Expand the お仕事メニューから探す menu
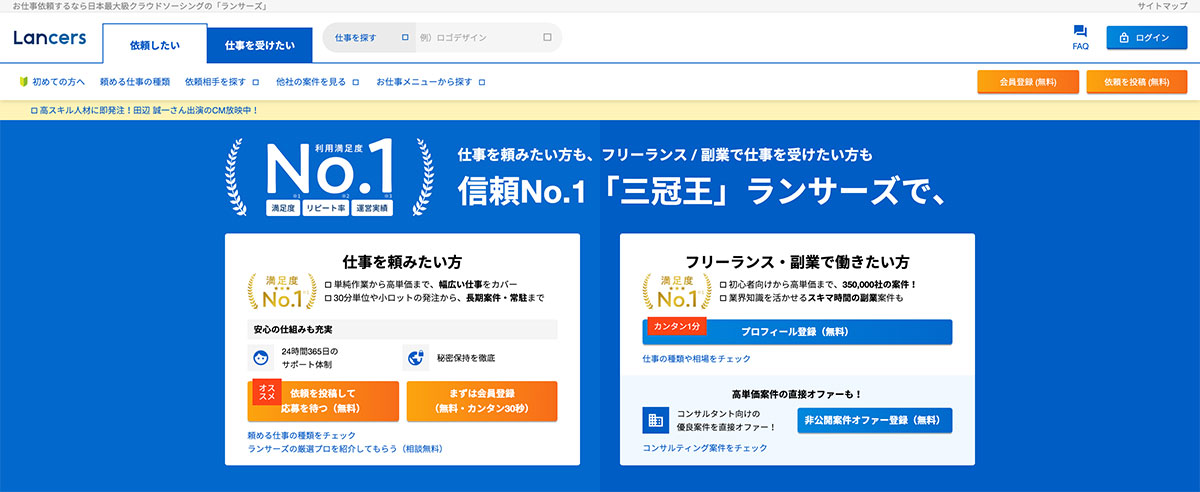The height and width of the screenshot is (492, 1200). [x=431, y=81]
